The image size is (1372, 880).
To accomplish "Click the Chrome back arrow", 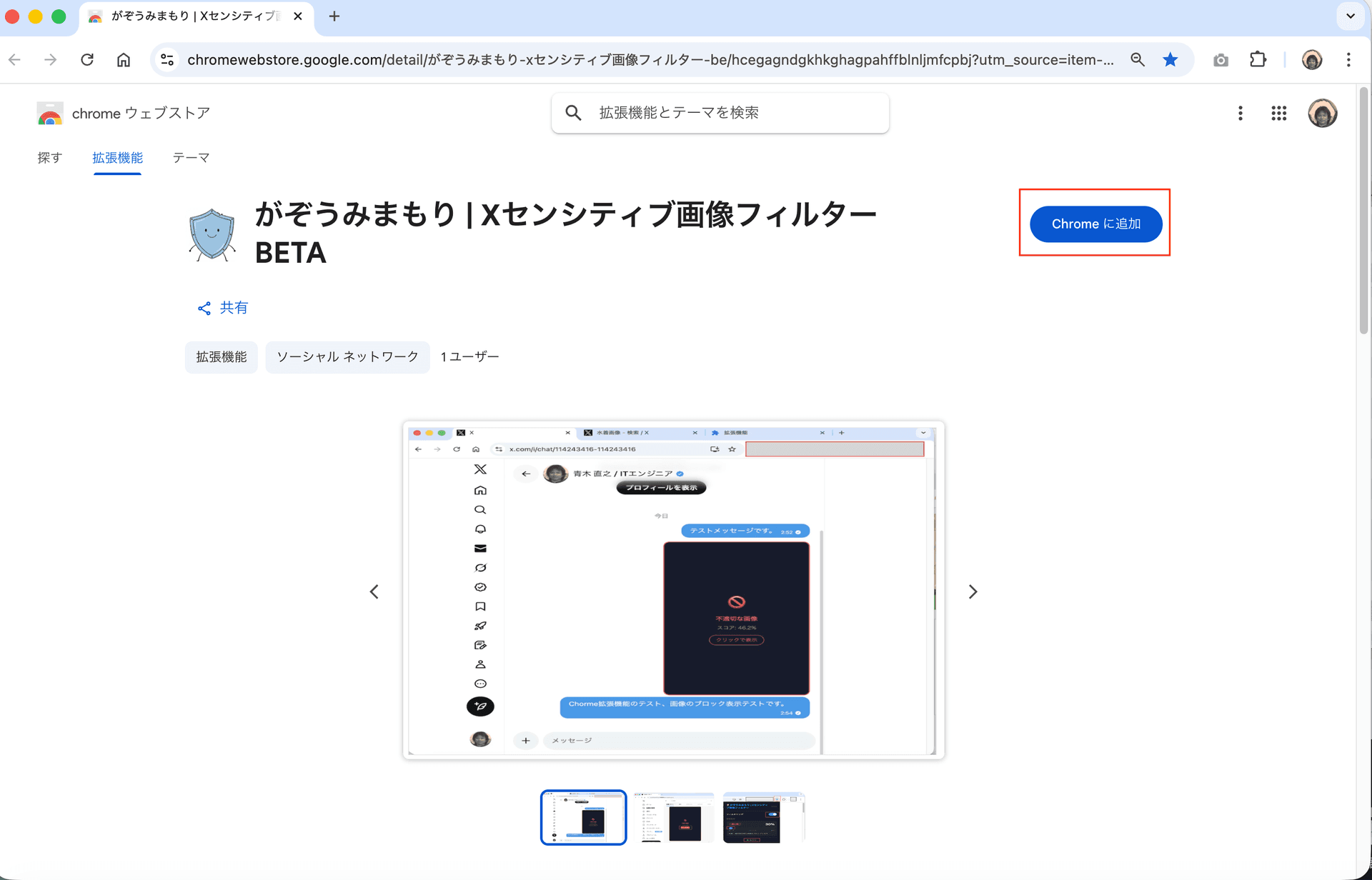I will click(x=14, y=60).
